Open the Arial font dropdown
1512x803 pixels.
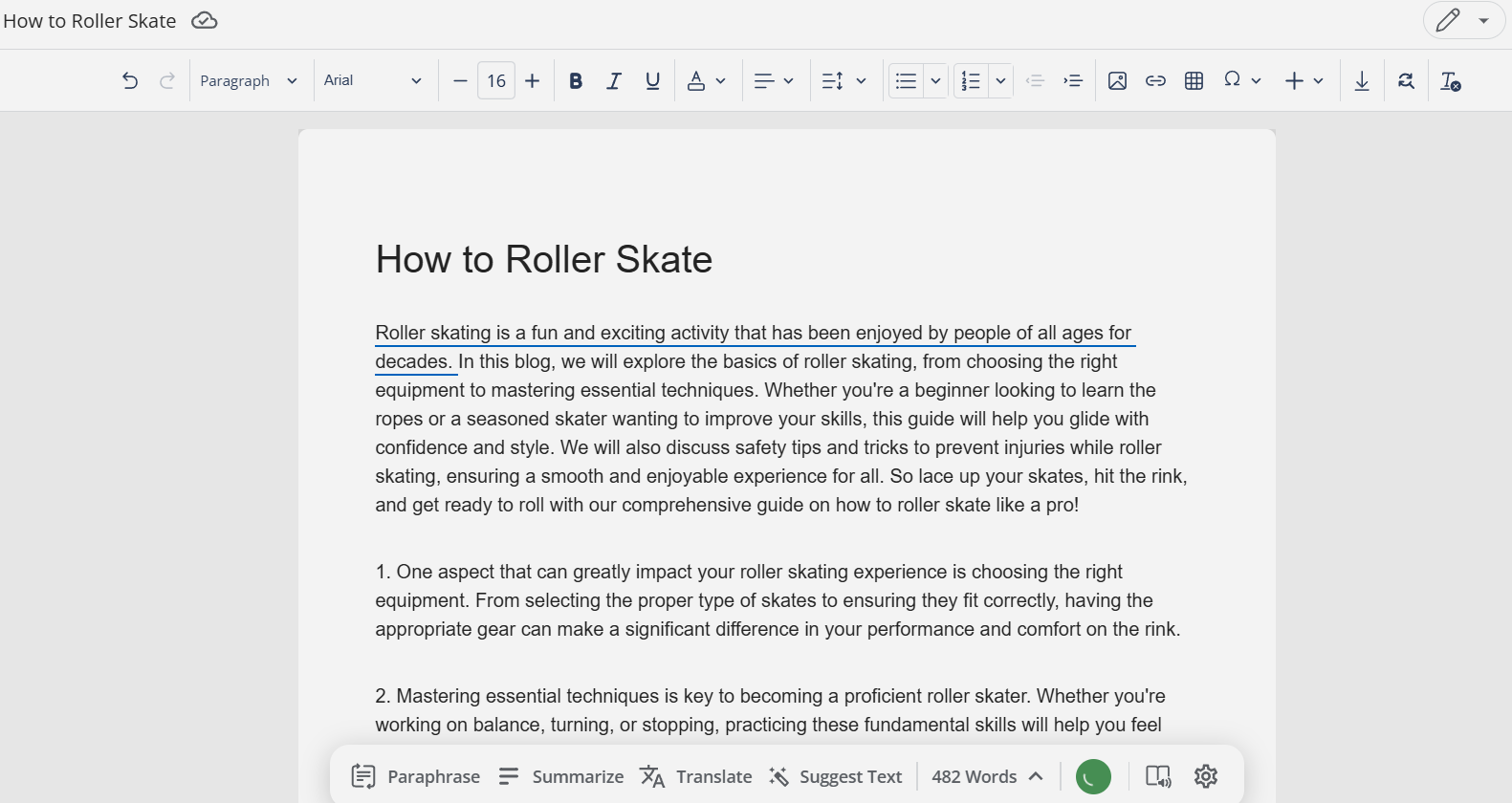(x=372, y=81)
